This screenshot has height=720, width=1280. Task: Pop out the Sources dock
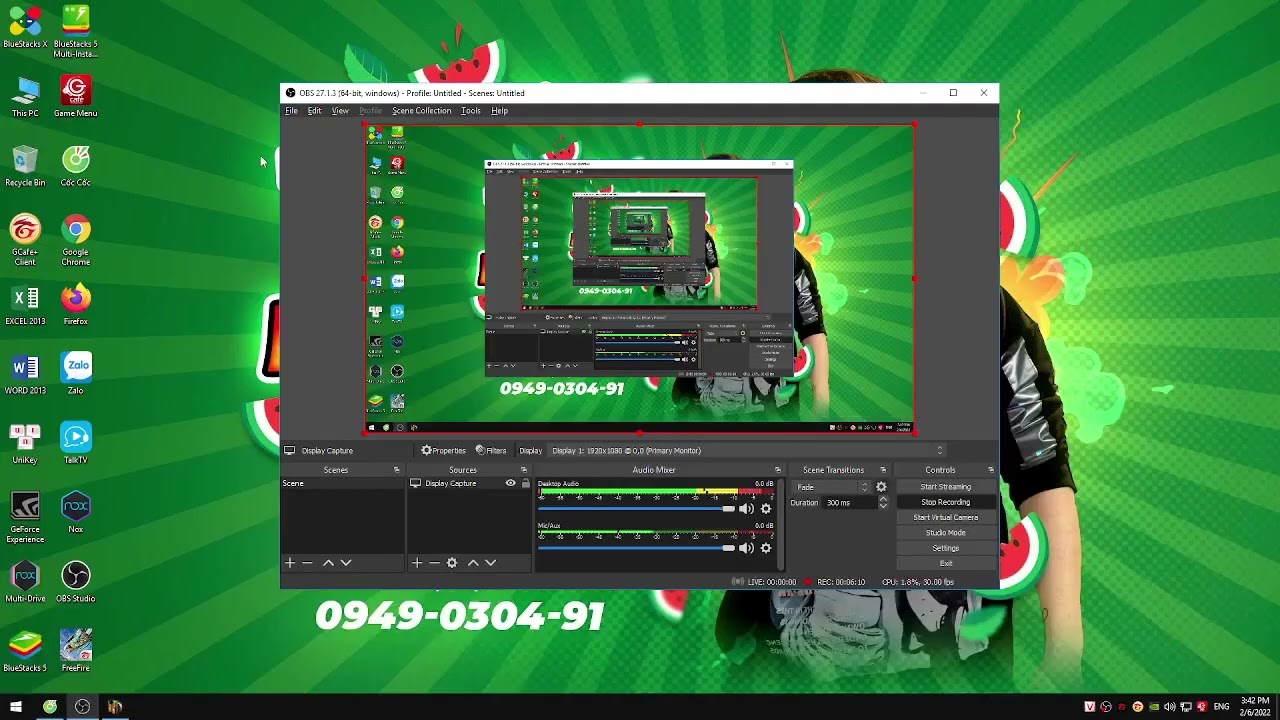tap(523, 470)
